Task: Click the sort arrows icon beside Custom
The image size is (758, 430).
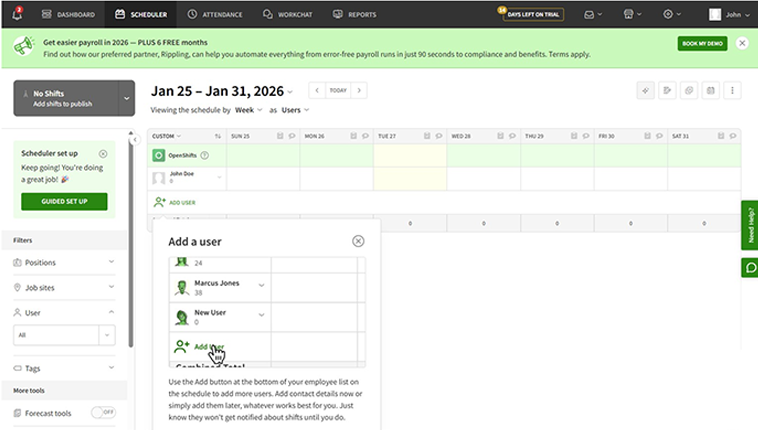Action: tap(218, 136)
